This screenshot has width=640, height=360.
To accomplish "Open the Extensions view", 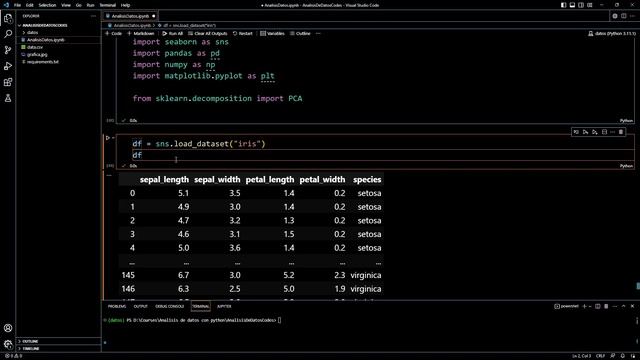I will click(8, 82).
